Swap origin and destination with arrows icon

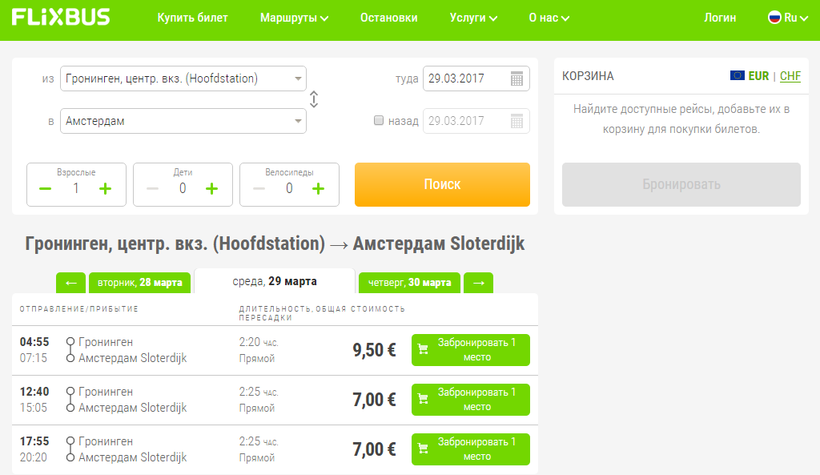tap(314, 100)
